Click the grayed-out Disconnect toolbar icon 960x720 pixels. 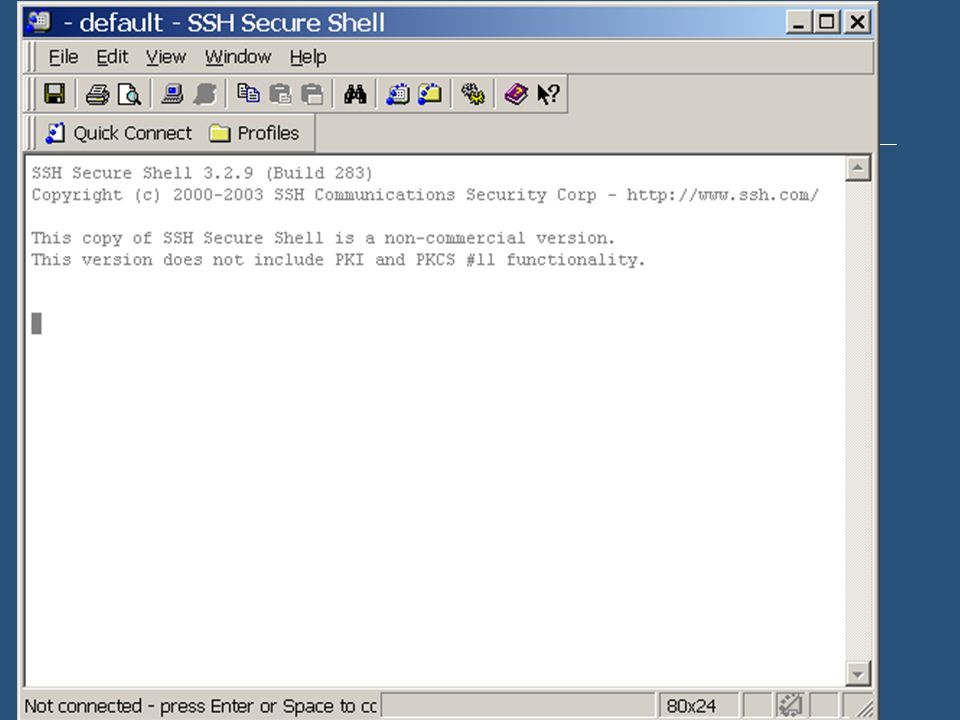pyautogui.click(x=204, y=94)
